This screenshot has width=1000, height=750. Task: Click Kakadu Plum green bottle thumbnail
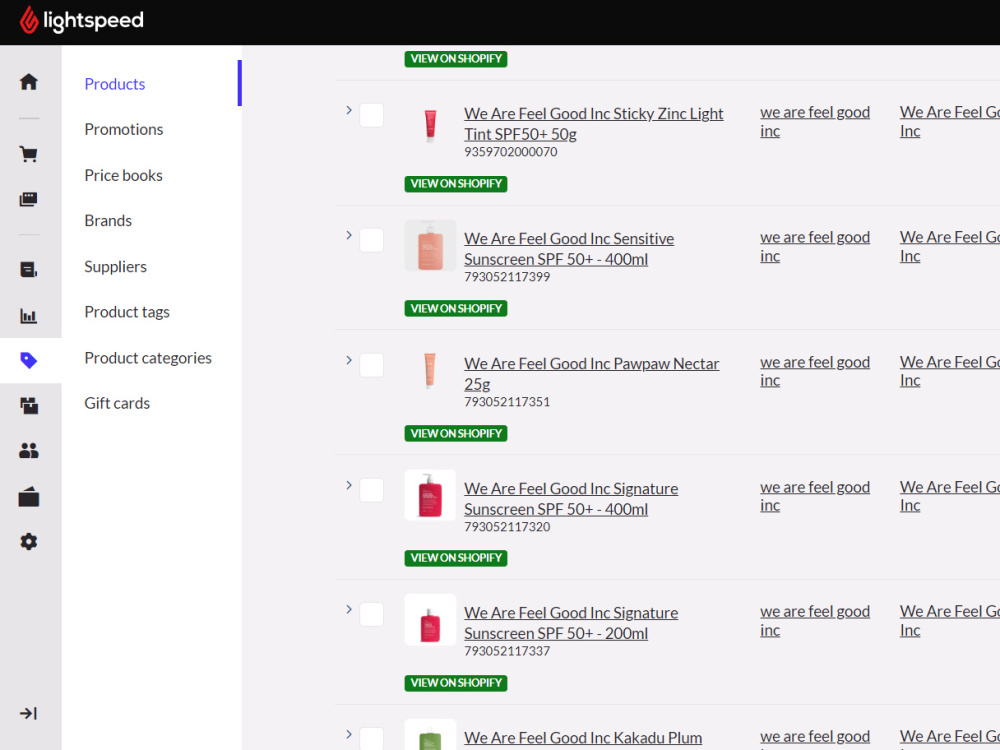tap(430, 735)
